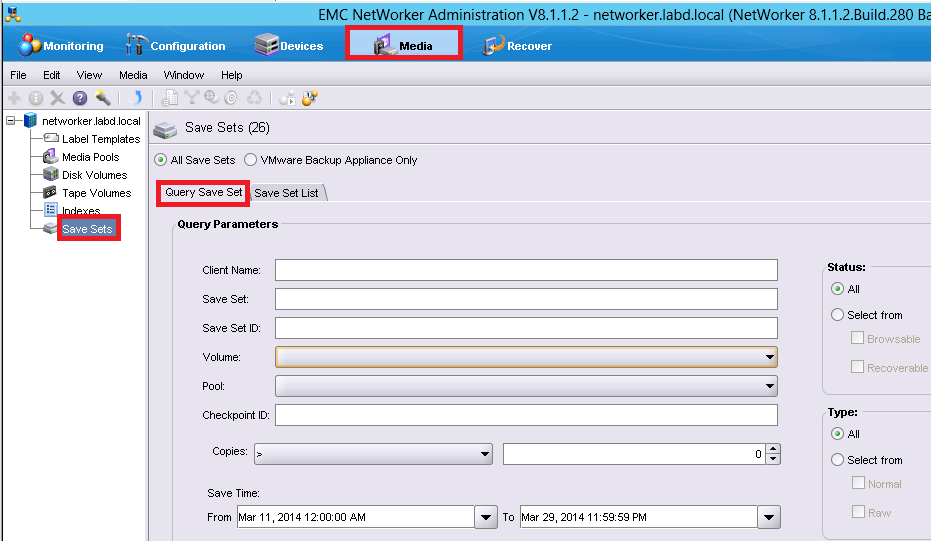931x541 pixels.
Task: Select Type All radio button
Action: click(x=837, y=434)
